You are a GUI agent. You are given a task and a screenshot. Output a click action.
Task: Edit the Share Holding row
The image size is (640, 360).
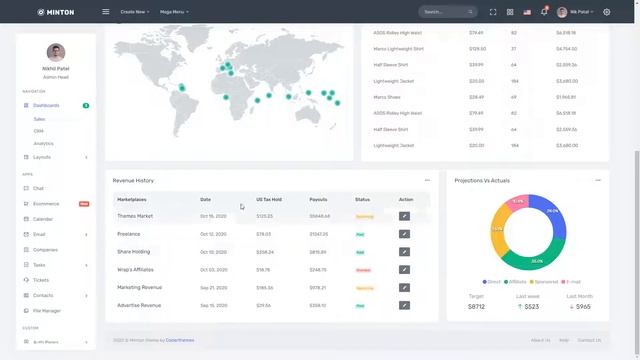(404, 252)
